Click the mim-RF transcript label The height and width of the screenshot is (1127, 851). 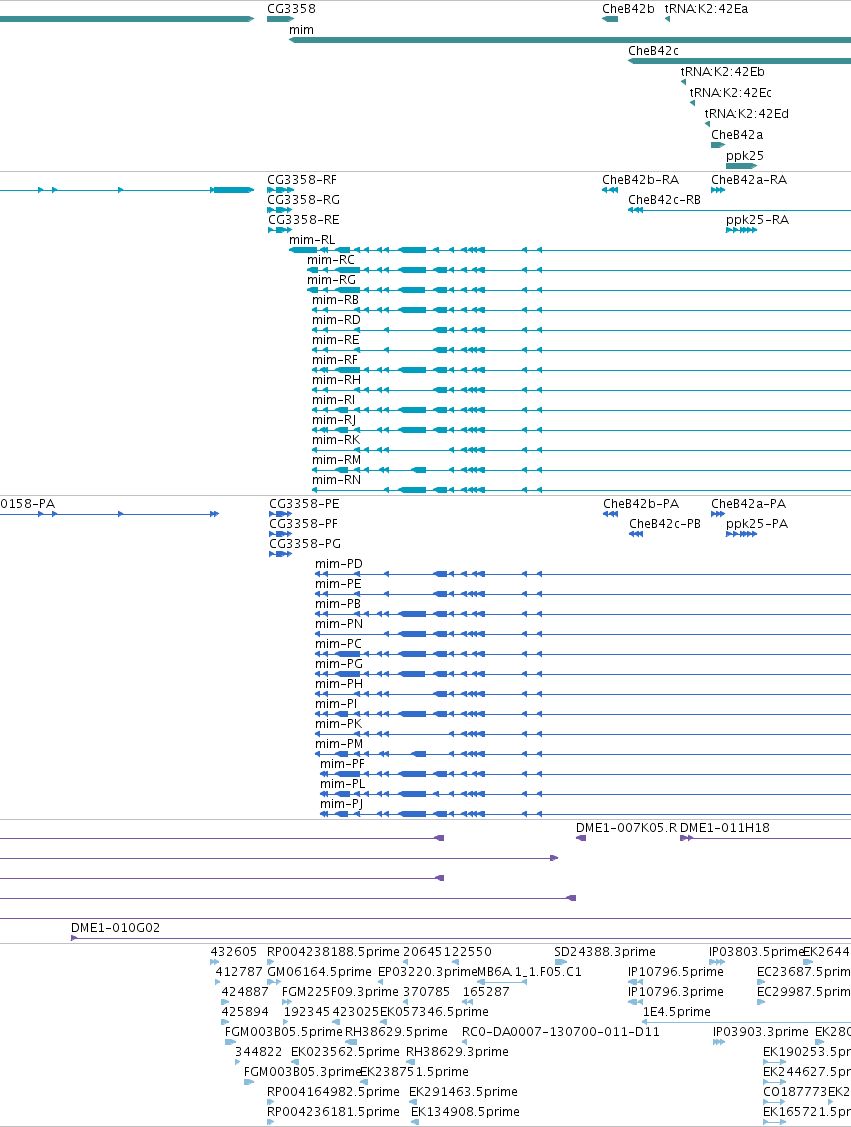335,360
